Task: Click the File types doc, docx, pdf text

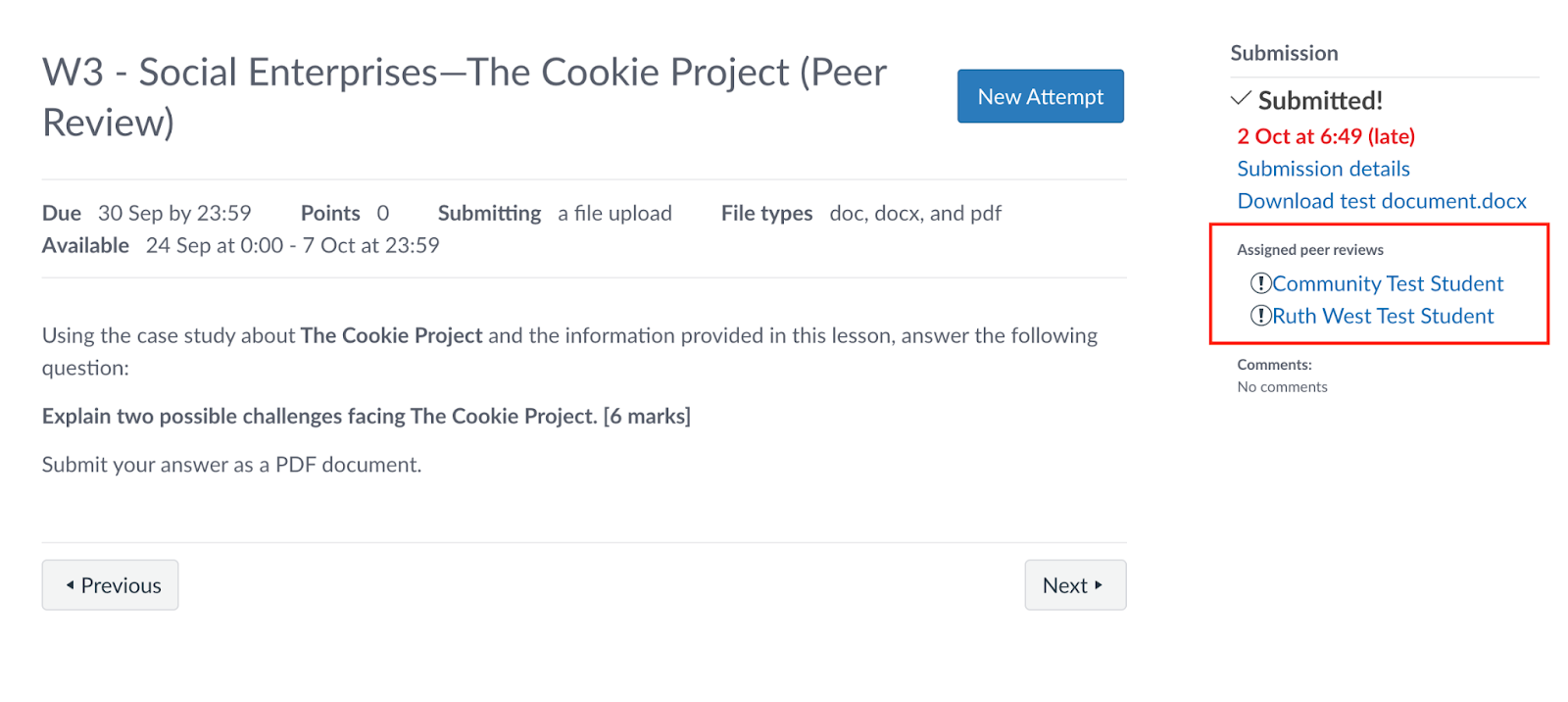Action: pos(914,214)
